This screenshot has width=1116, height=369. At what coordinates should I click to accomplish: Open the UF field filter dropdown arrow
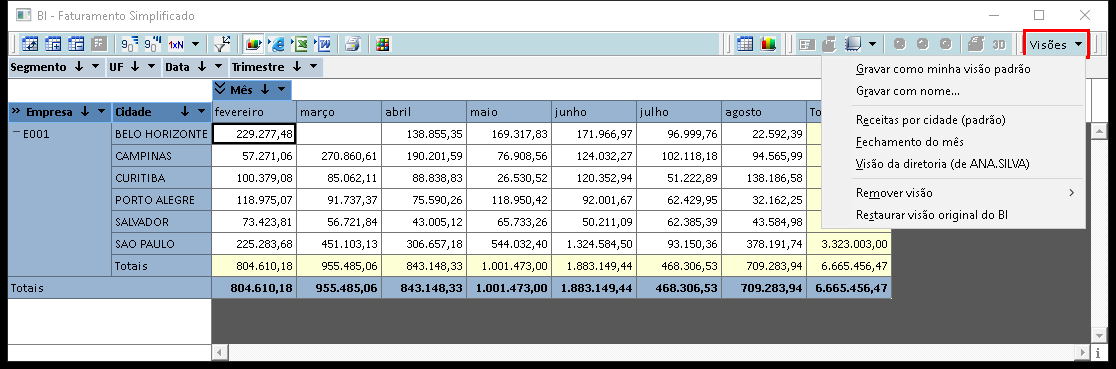pyautogui.click(x=151, y=67)
